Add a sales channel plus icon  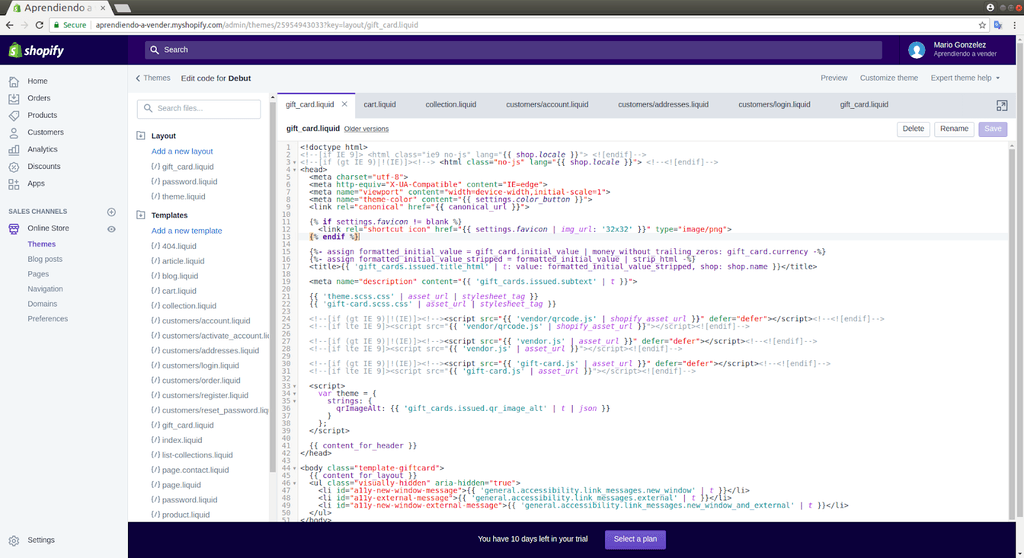click(x=111, y=212)
